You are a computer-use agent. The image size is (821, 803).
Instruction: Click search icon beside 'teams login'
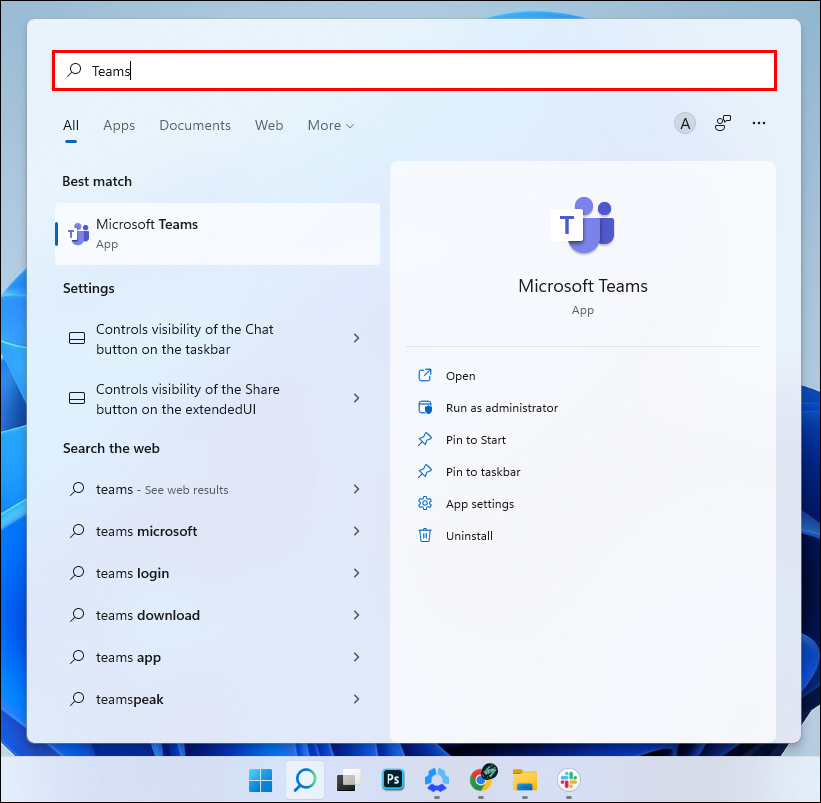[77, 573]
